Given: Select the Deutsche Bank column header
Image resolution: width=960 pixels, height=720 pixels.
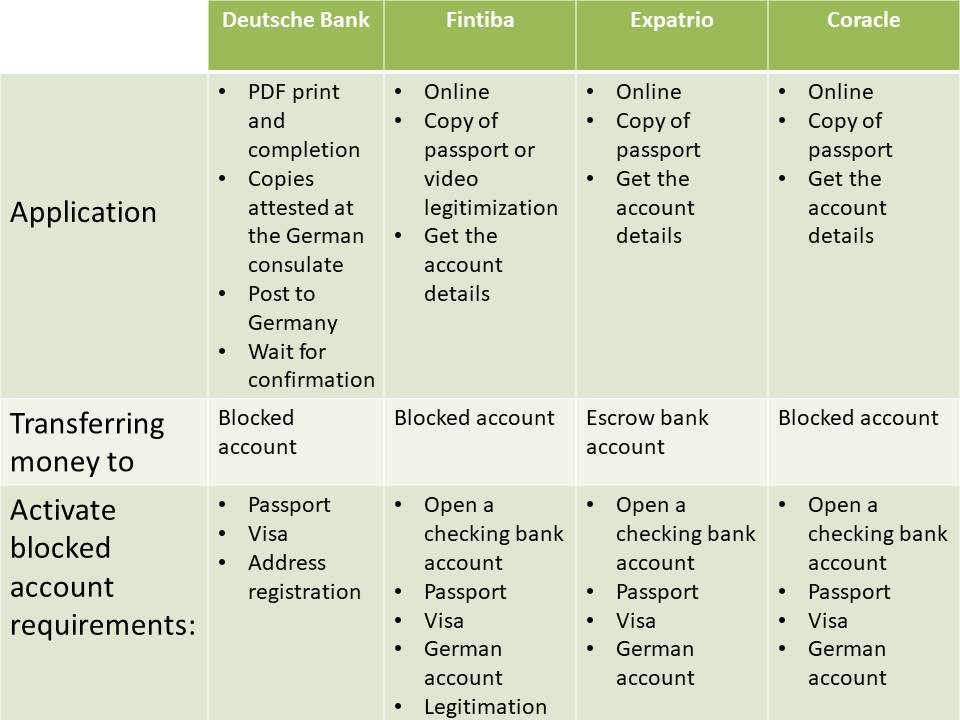Looking at the screenshot, I should click(296, 35).
